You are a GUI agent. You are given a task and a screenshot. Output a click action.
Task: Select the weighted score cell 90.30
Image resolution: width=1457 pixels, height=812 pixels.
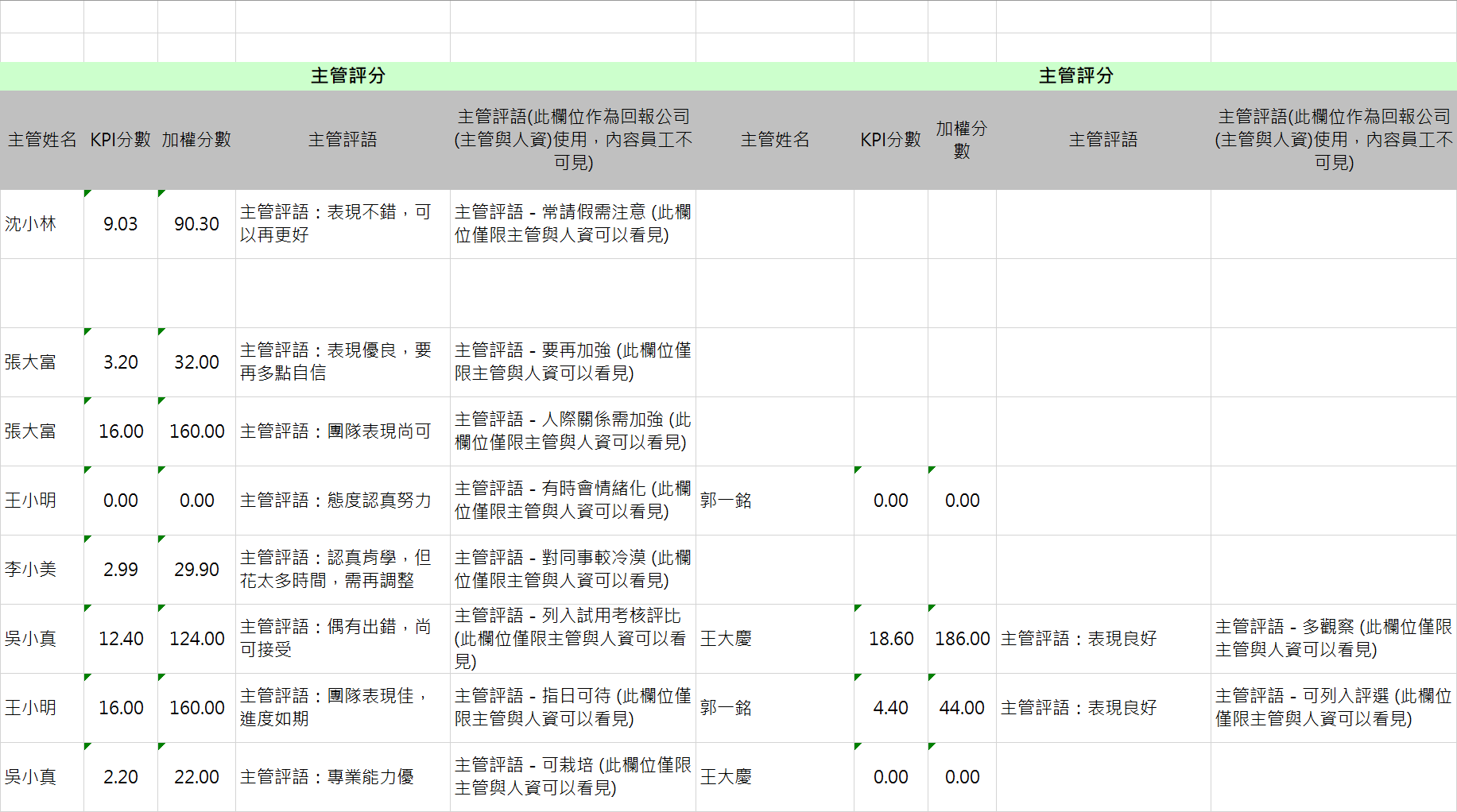coord(196,224)
